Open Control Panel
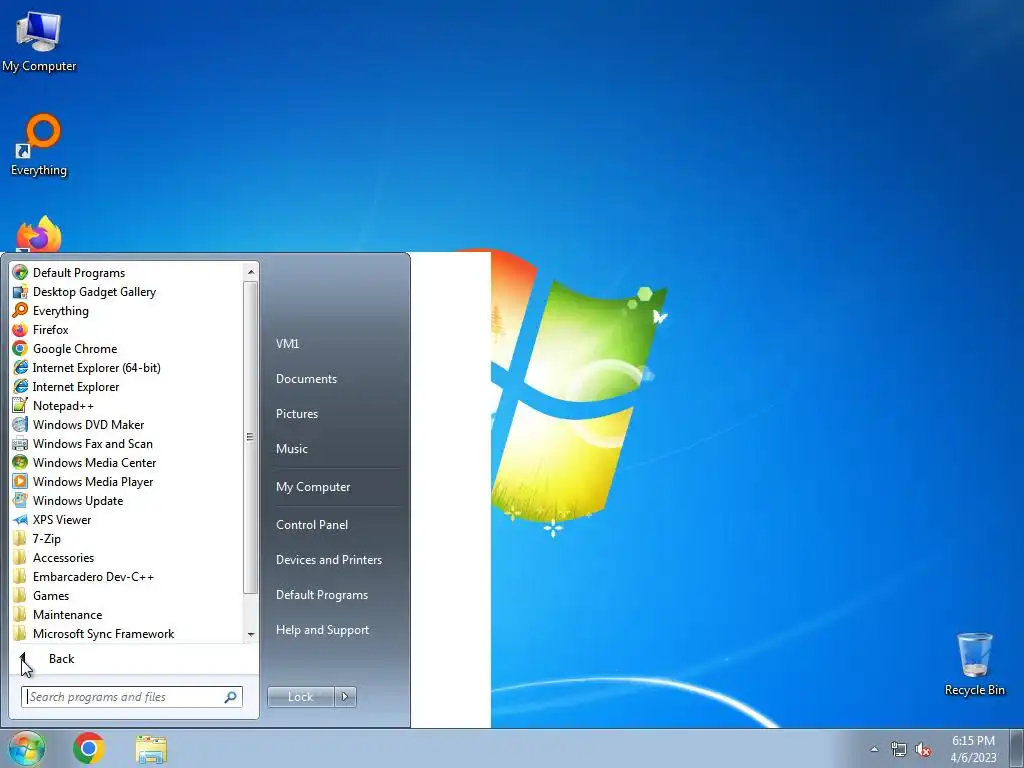The height and width of the screenshot is (768, 1024). pyautogui.click(x=312, y=524)
